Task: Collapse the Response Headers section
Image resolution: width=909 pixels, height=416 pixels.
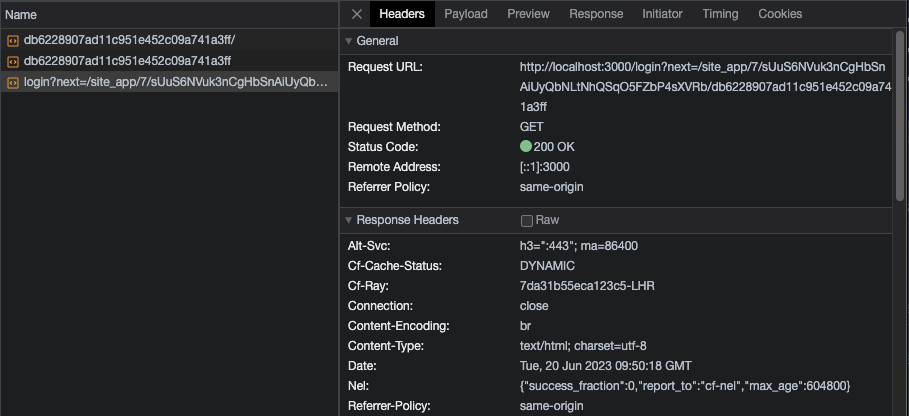Action: (x=348, y=220)
